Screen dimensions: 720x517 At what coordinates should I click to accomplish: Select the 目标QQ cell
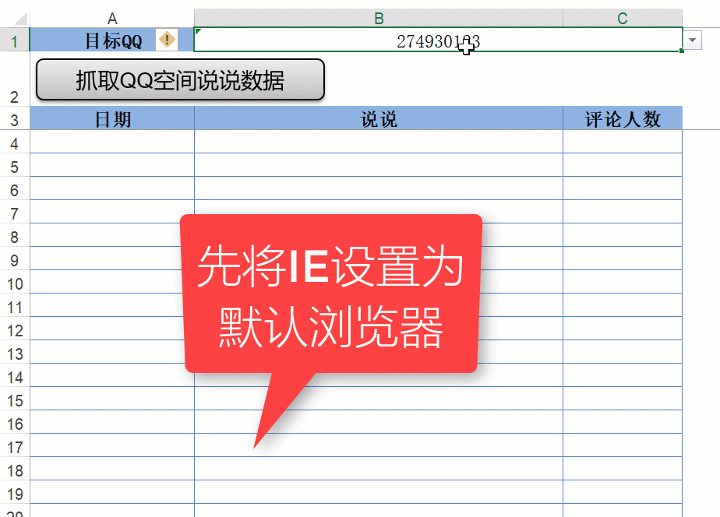[112, 39]
